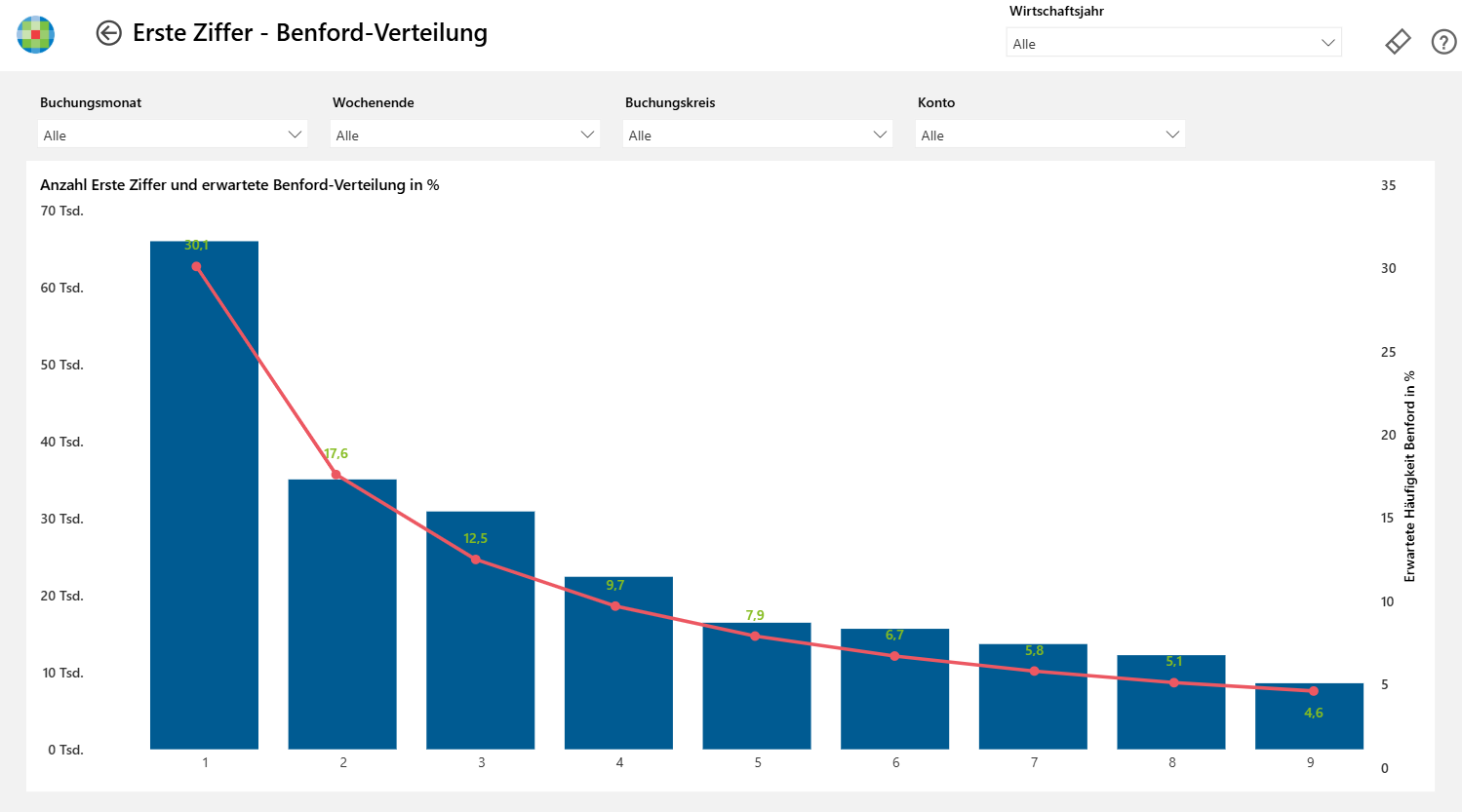This screenshot has width=1462, height=812.
Task: Click the 30,1 Benford data label
Action: click(196, 245)
